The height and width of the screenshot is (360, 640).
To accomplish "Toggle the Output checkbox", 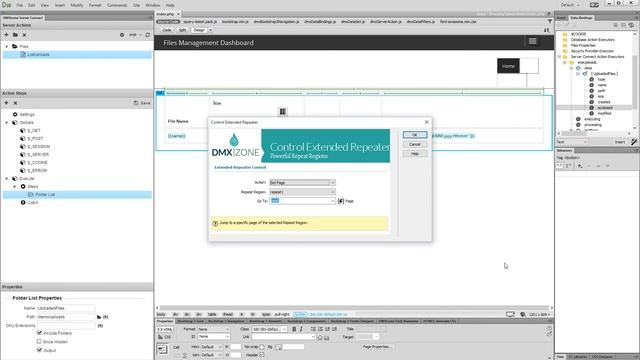I will tap(40, 350).
